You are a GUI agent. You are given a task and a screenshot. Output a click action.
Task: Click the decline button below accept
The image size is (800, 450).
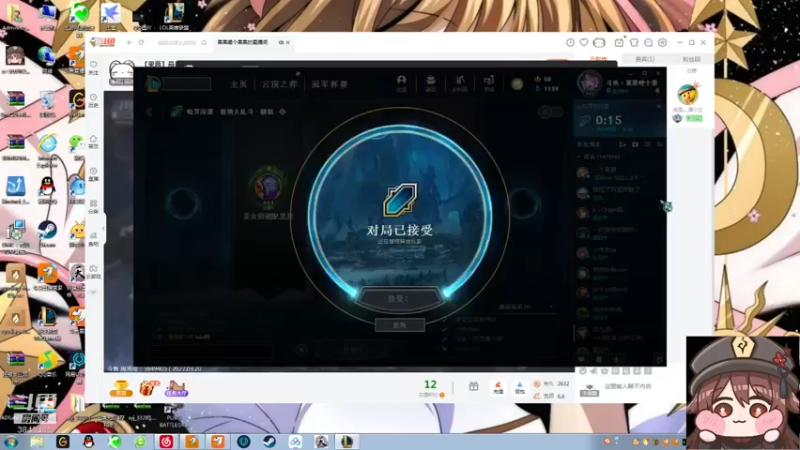coord(399,325)
